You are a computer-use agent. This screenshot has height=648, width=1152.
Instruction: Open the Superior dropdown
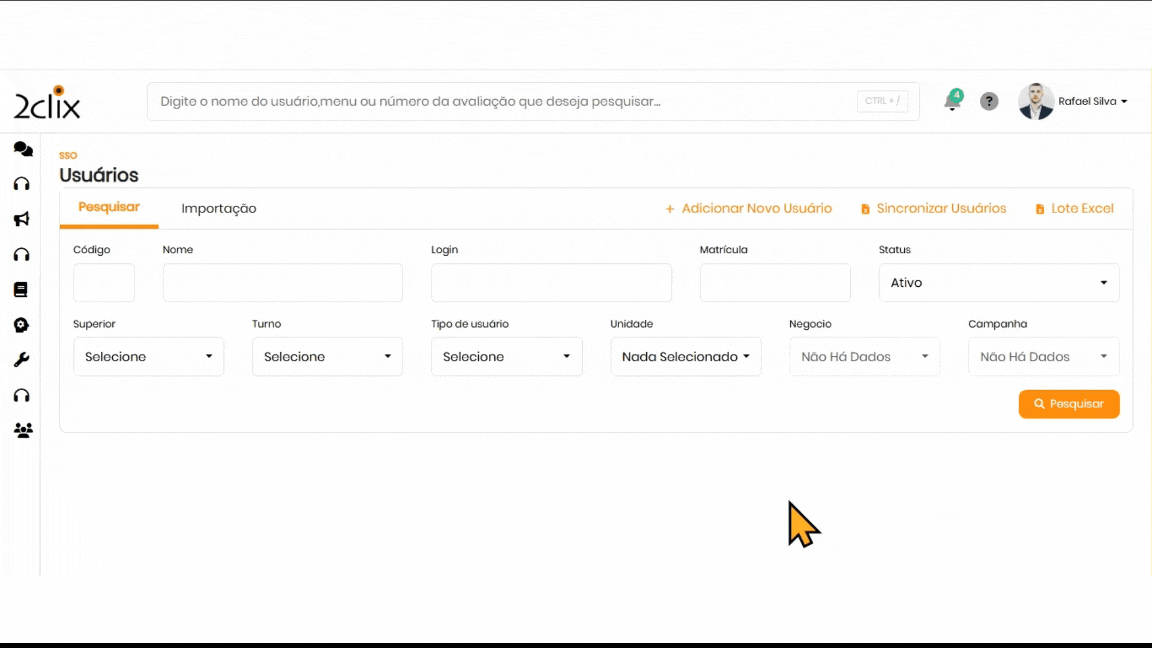pyautogui.click(x=148, y=357)
